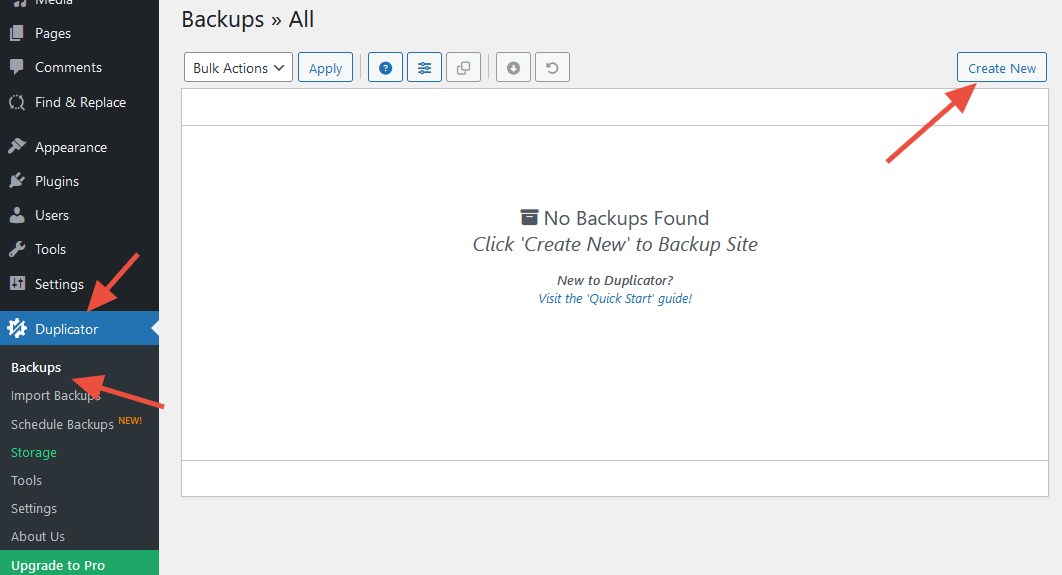Click the recovery undo arrow icon
This screenshot has height=575, width=1062.
pos(552,68)
